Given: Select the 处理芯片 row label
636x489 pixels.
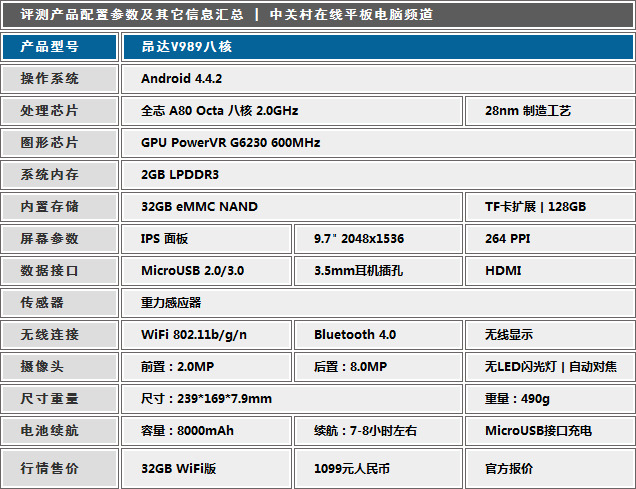Looking at the screenshot, I should tap(60, 111).
